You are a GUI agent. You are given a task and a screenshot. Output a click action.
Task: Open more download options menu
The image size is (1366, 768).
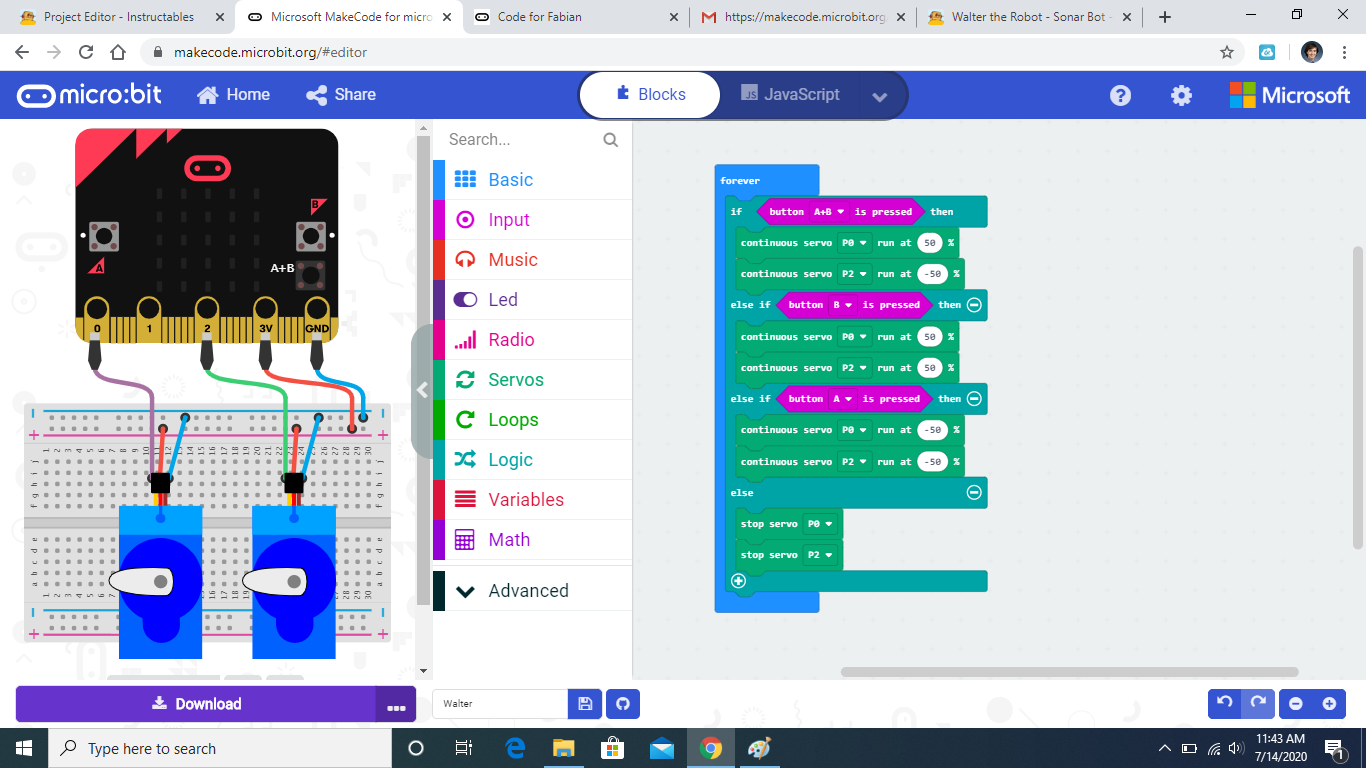(x=396, y=705)
